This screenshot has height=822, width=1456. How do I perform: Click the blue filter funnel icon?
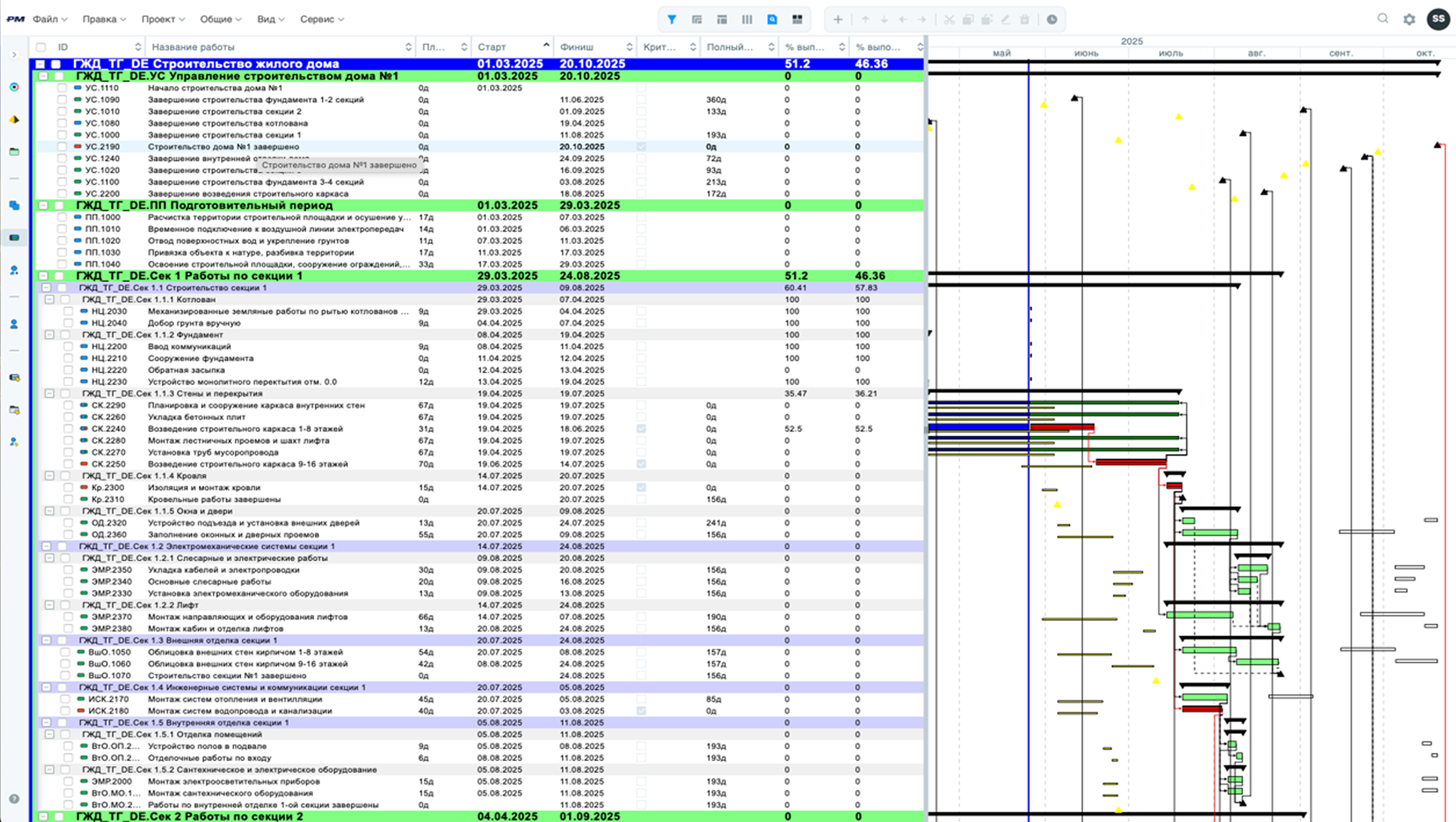(x=671, y=20)
